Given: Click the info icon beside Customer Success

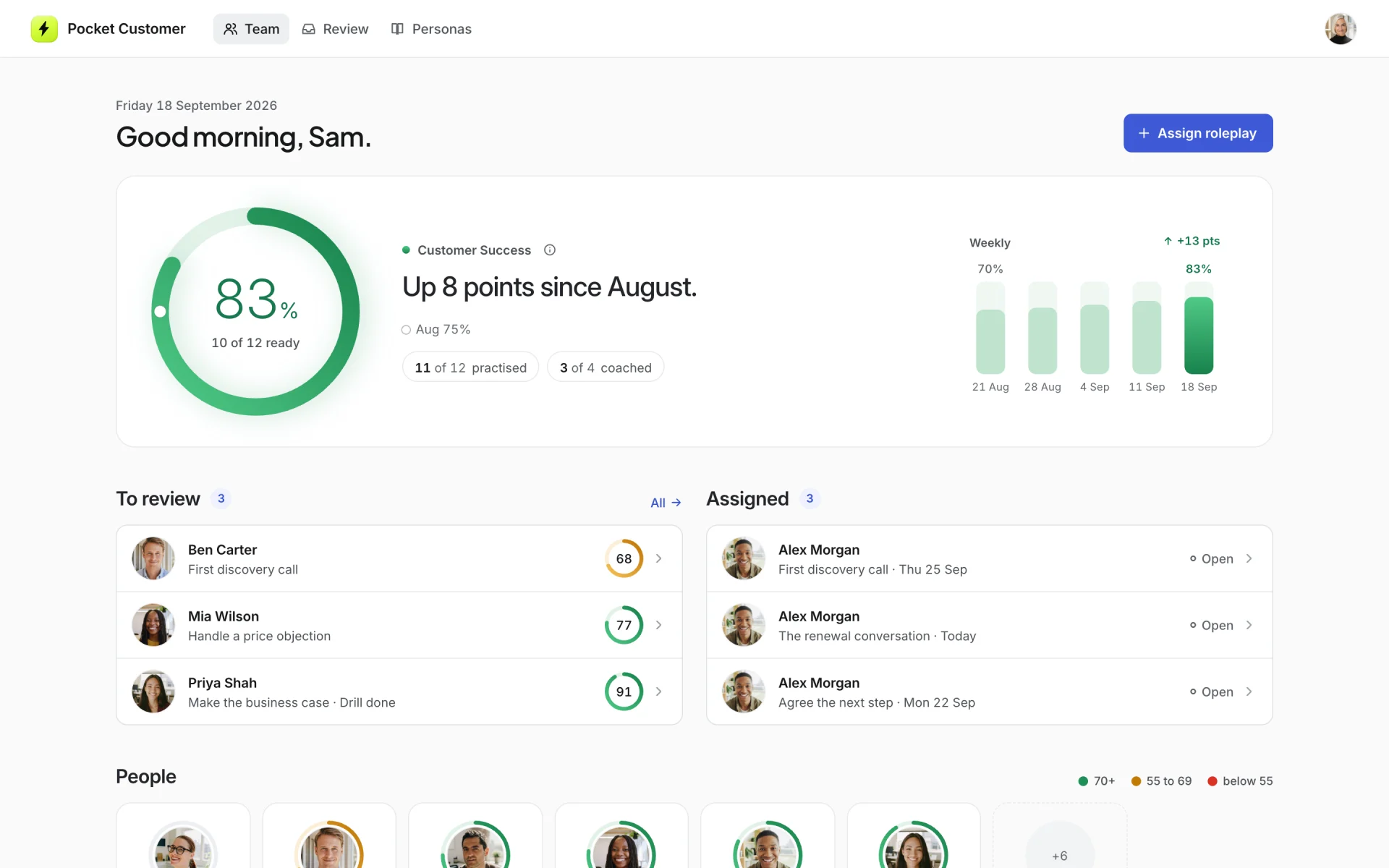Looking at the screenshot, I should 550,250.
